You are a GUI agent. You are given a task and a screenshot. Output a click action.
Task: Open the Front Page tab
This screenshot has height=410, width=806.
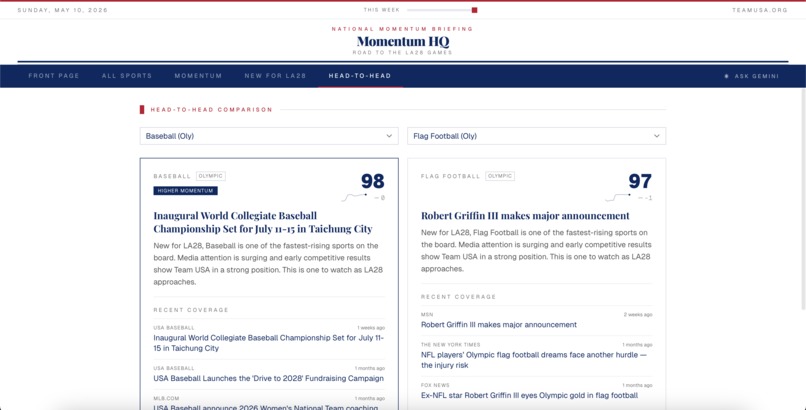click(x=54, y=76)
